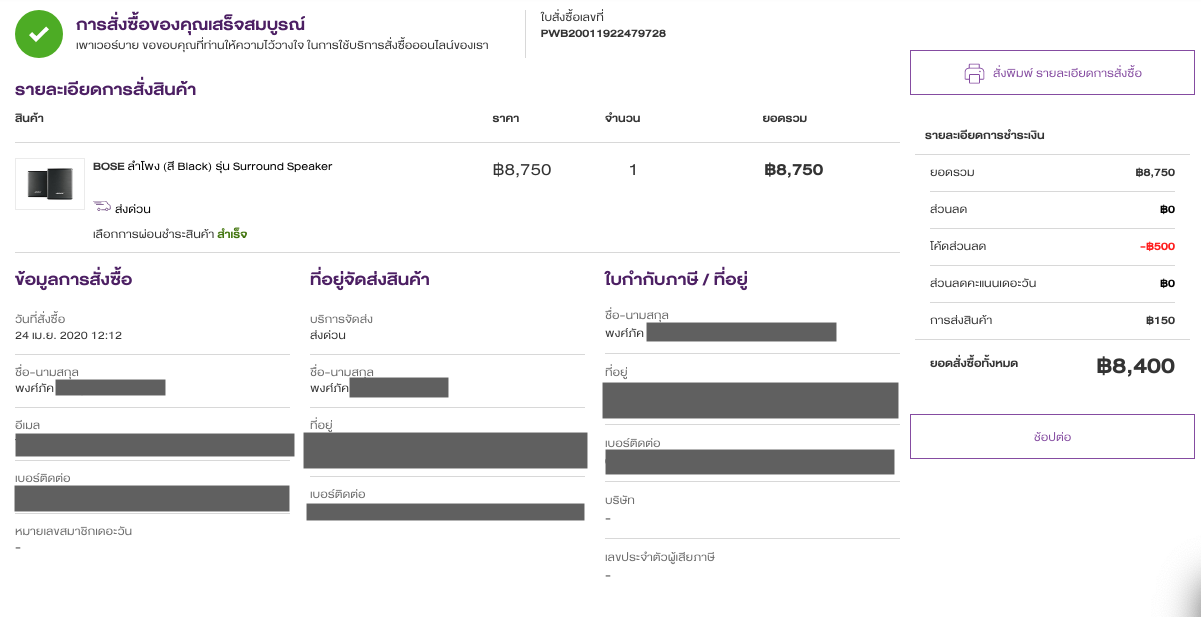Click the ฿150 shipping fee value
This screenshot has height=617, width=1201.
[x=1160, y=321]
